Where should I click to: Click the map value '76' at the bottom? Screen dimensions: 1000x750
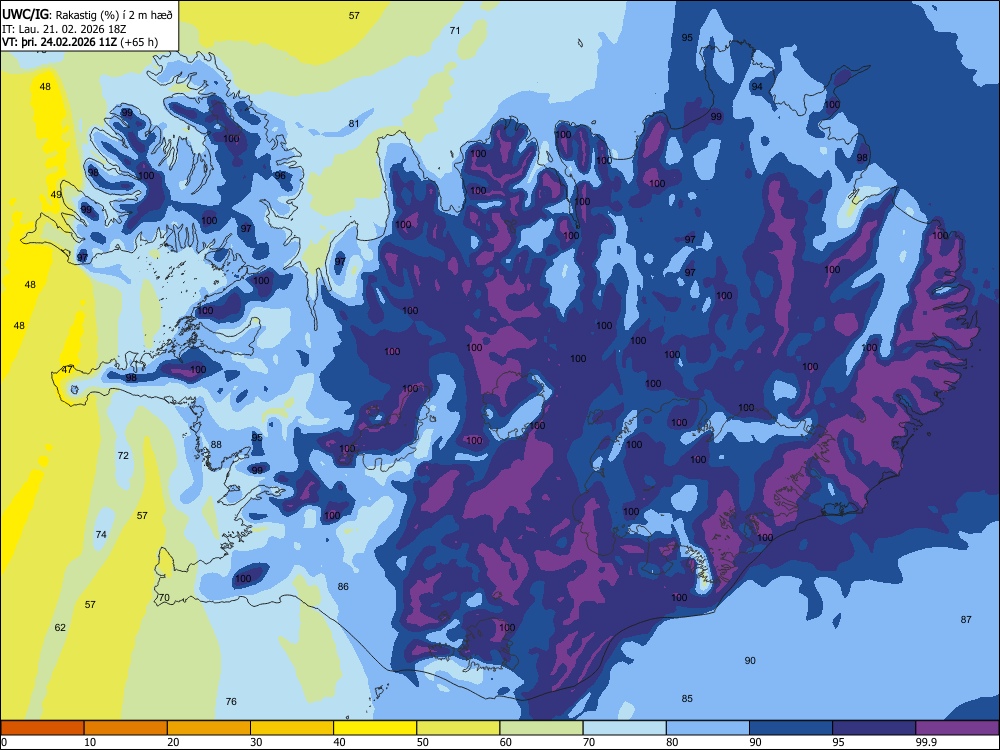231,702
